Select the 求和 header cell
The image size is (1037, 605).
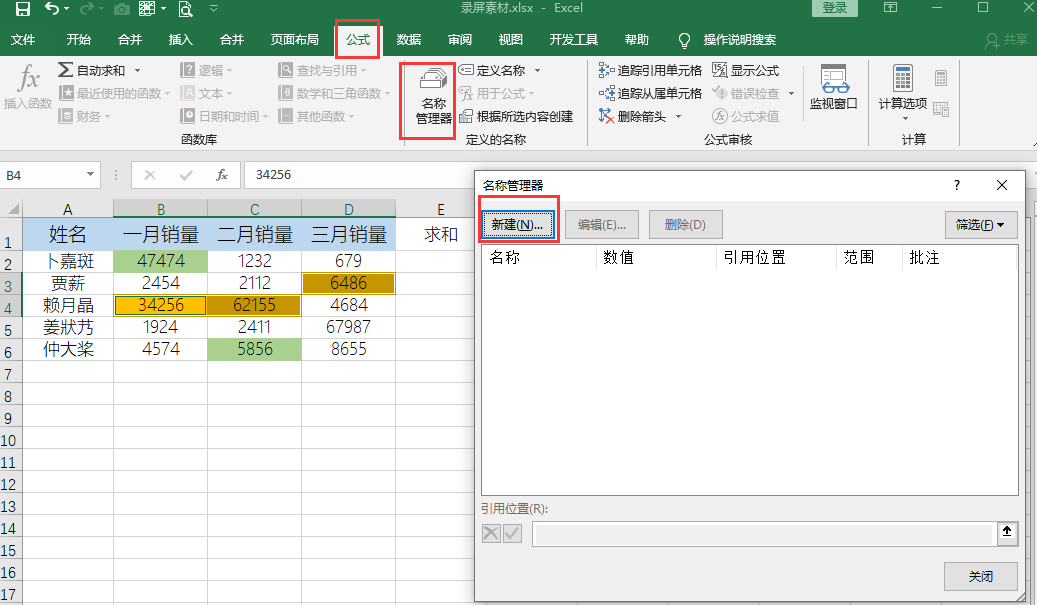tap(440, 234)
